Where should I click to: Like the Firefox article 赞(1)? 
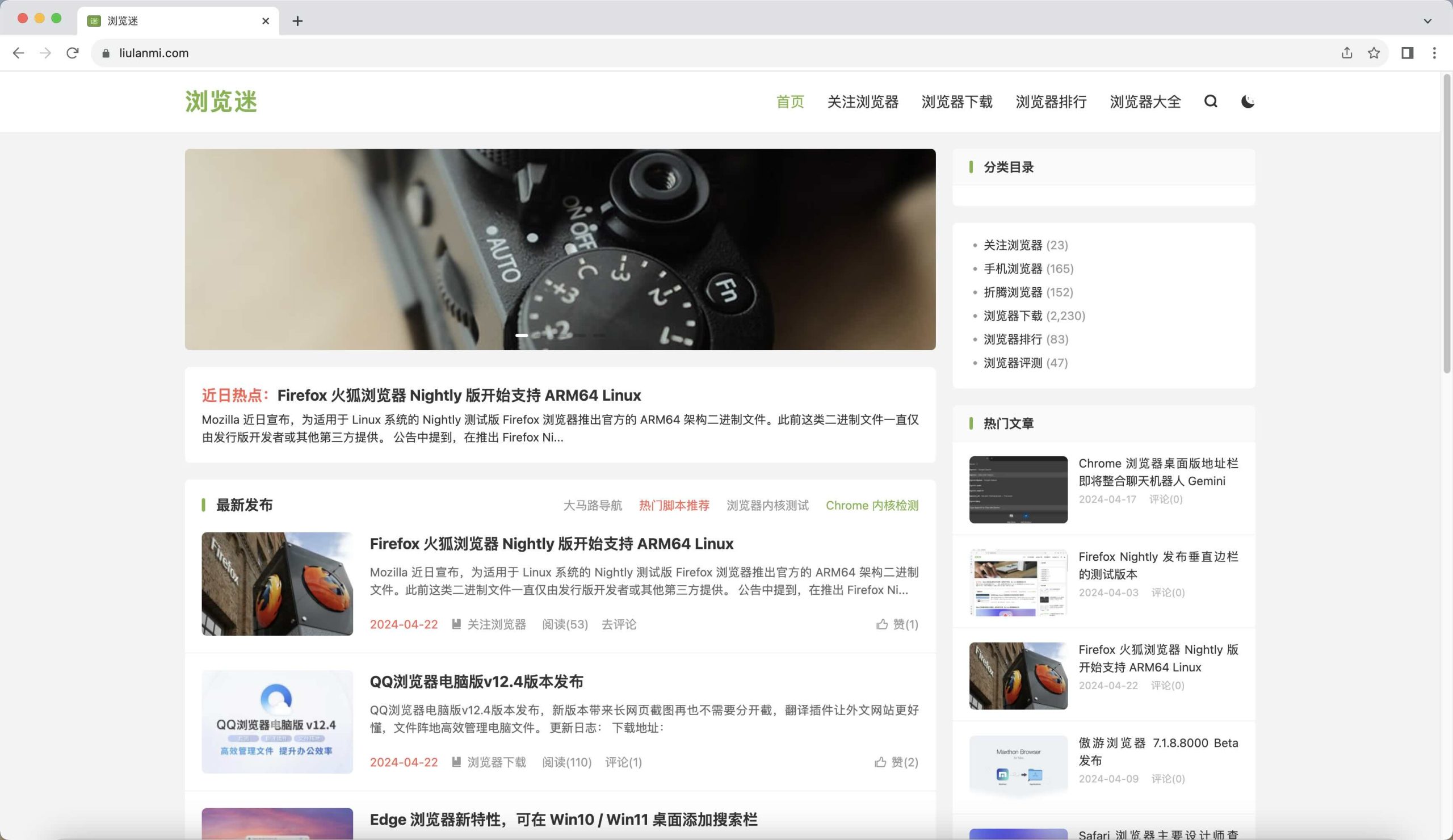[897, 624]
